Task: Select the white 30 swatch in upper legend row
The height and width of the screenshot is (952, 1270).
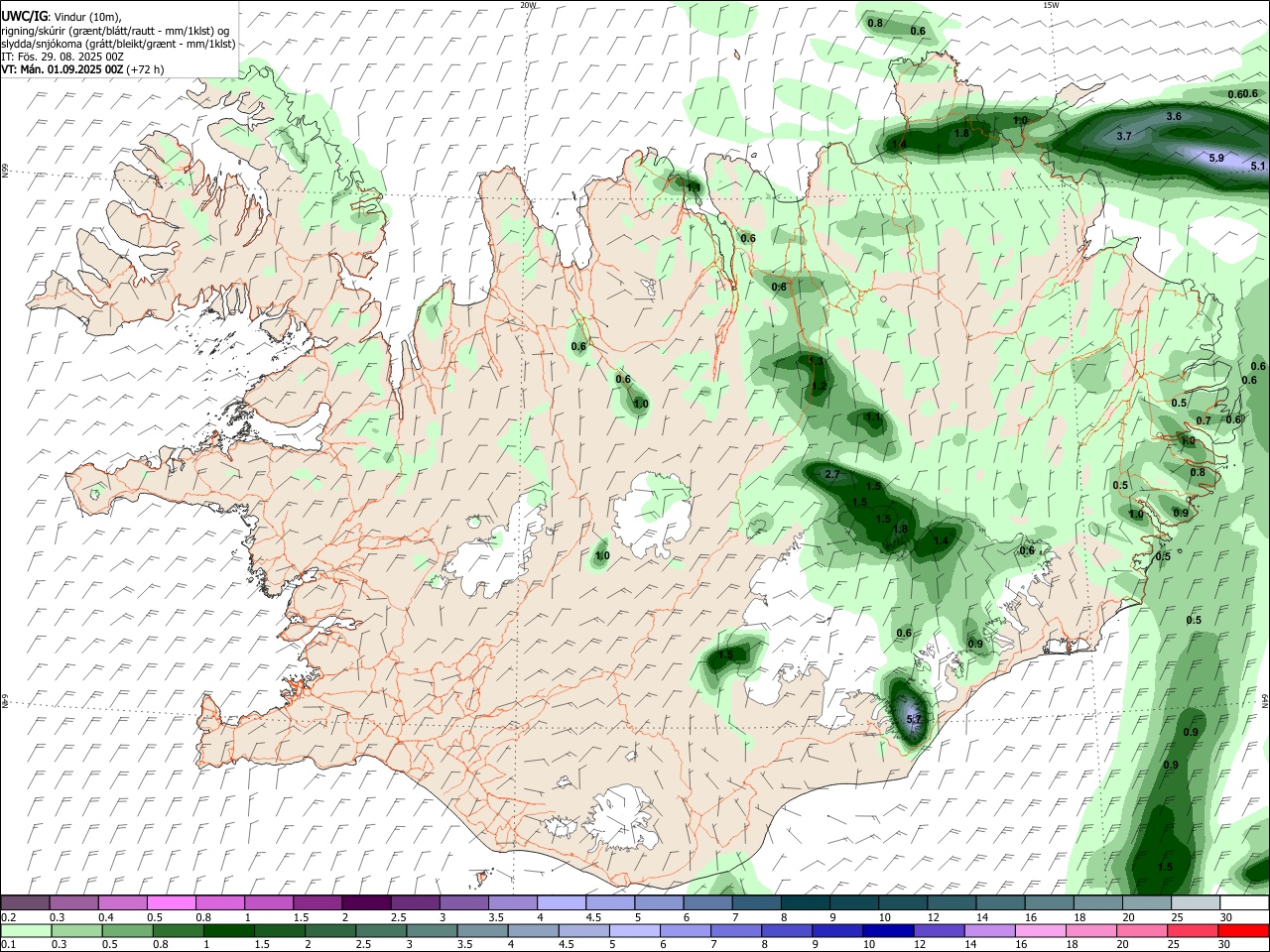Action: click(x=1244, y=902)
